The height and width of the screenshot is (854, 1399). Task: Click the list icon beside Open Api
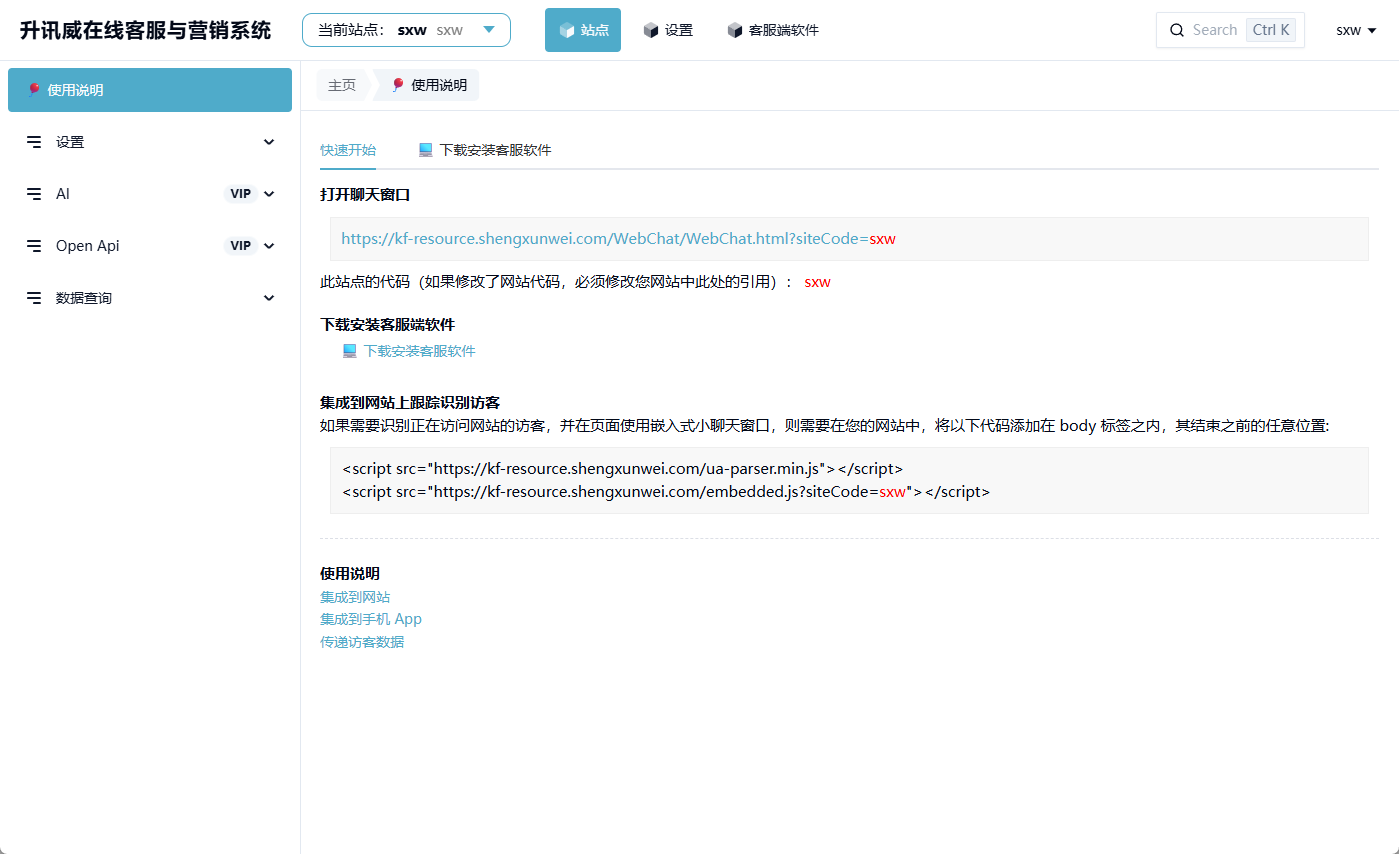34,246
